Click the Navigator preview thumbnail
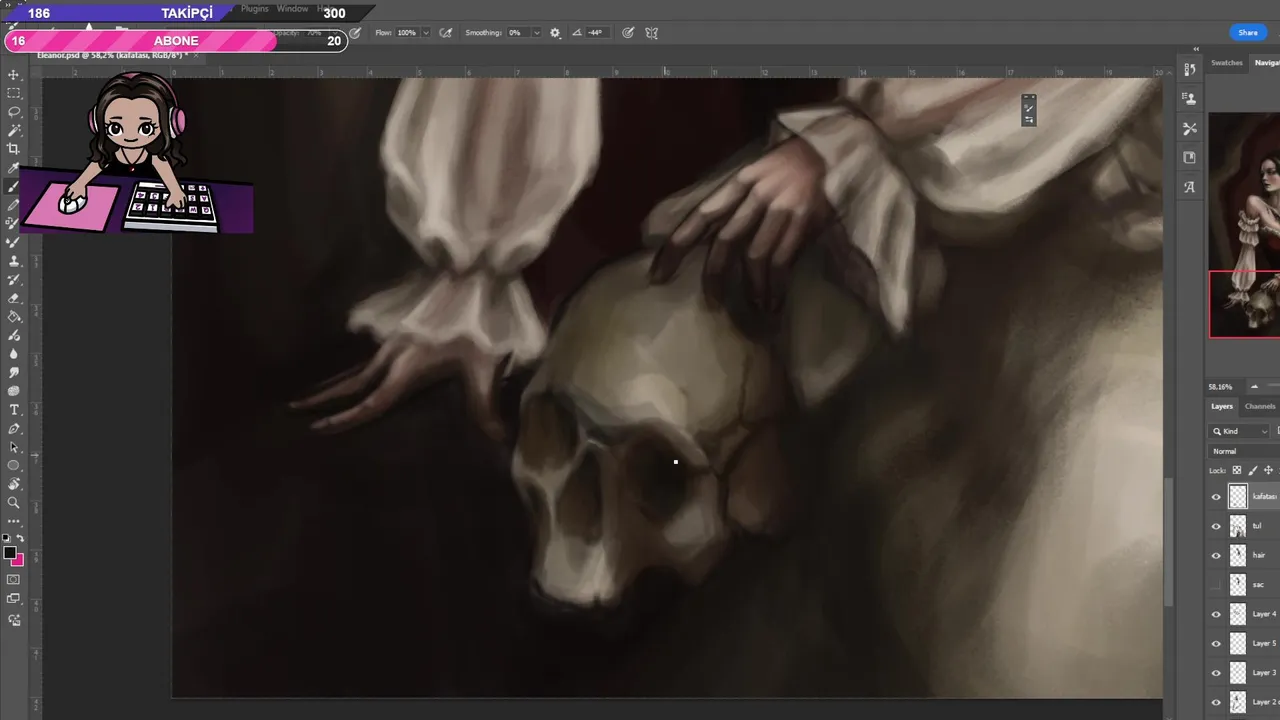1280x720 pixels. pyautogui.click(x=1244, y=225)
